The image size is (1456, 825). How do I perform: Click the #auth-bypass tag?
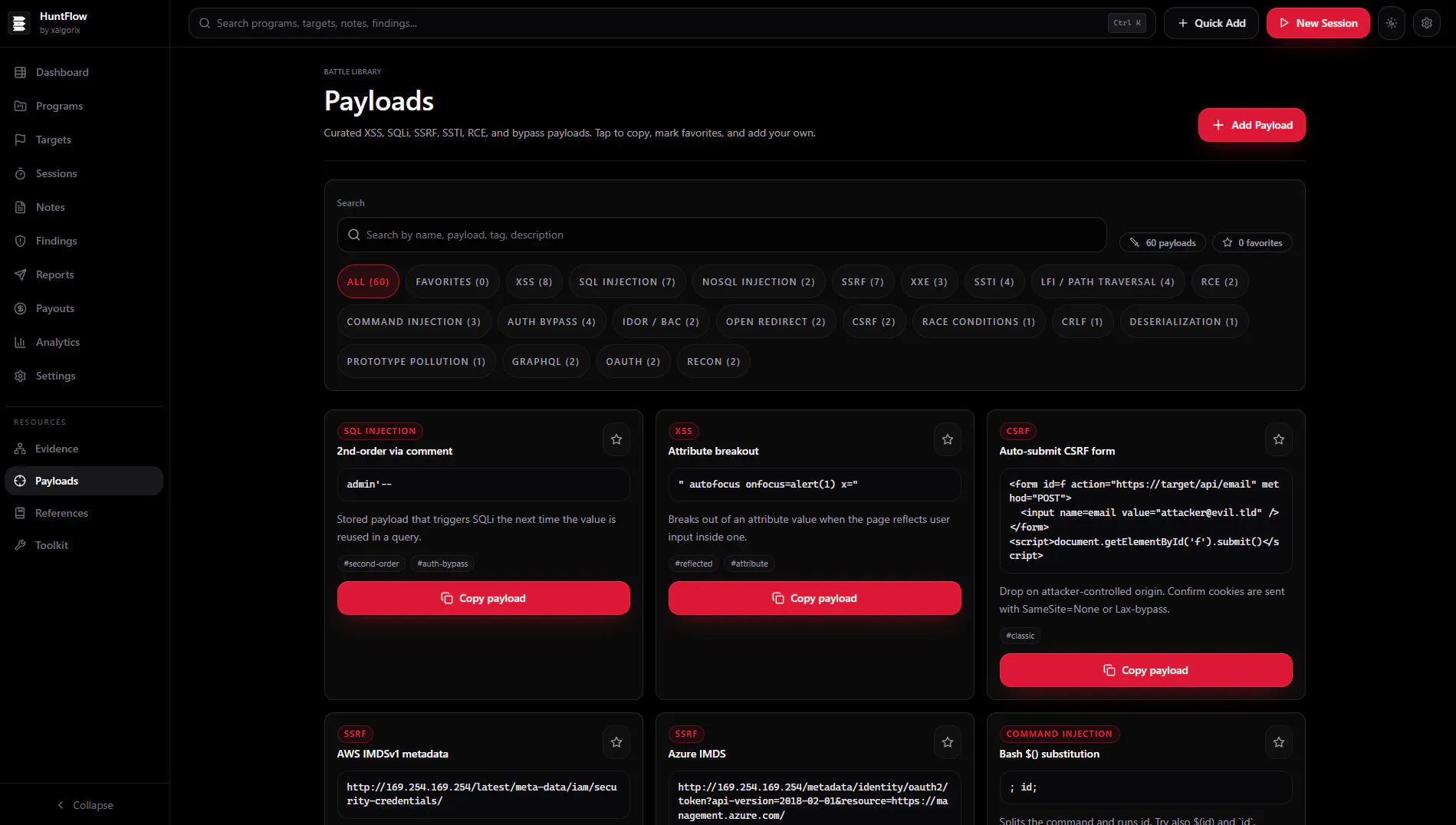pos(442,564)
